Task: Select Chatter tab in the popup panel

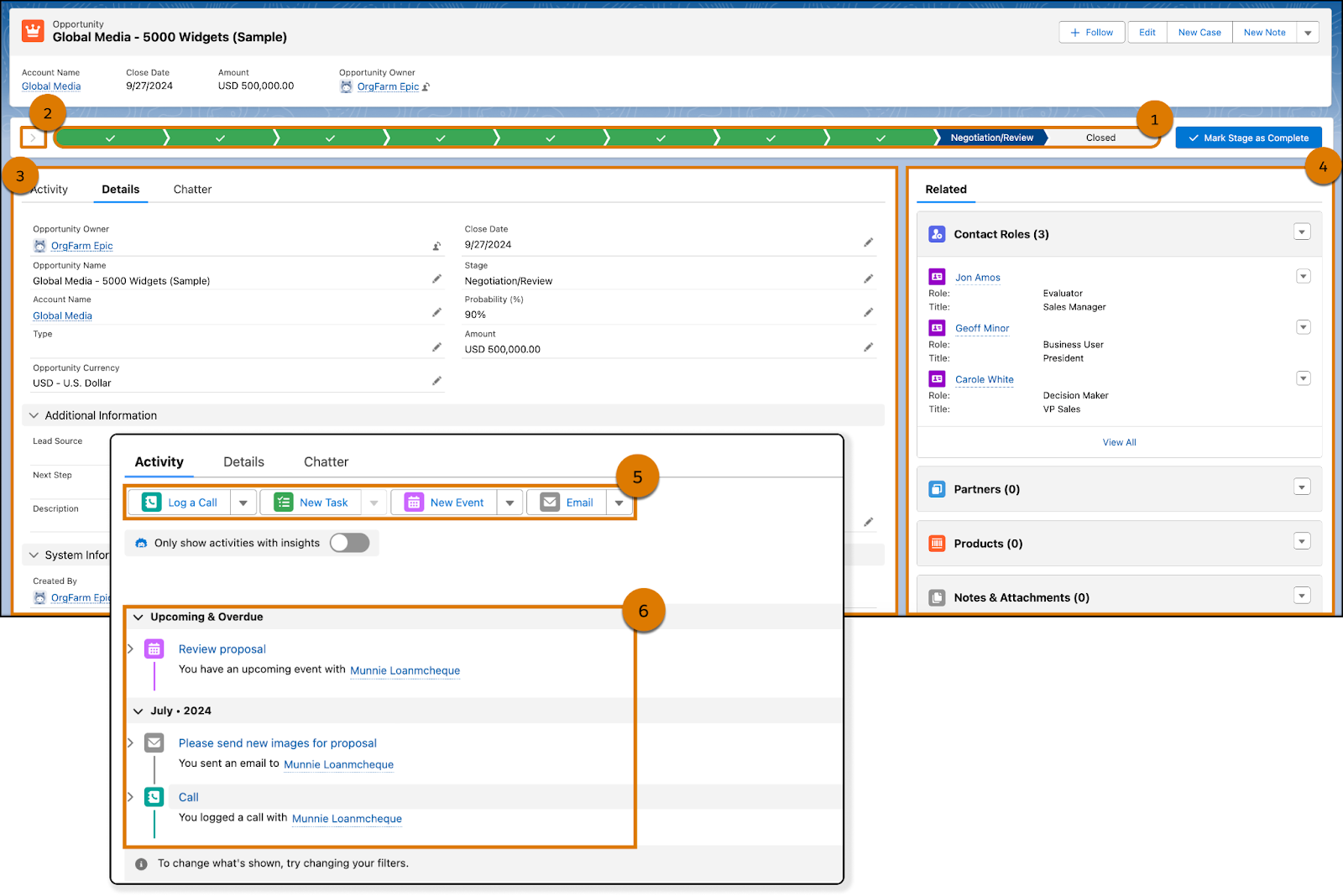Action: click(x=326, y=462)
